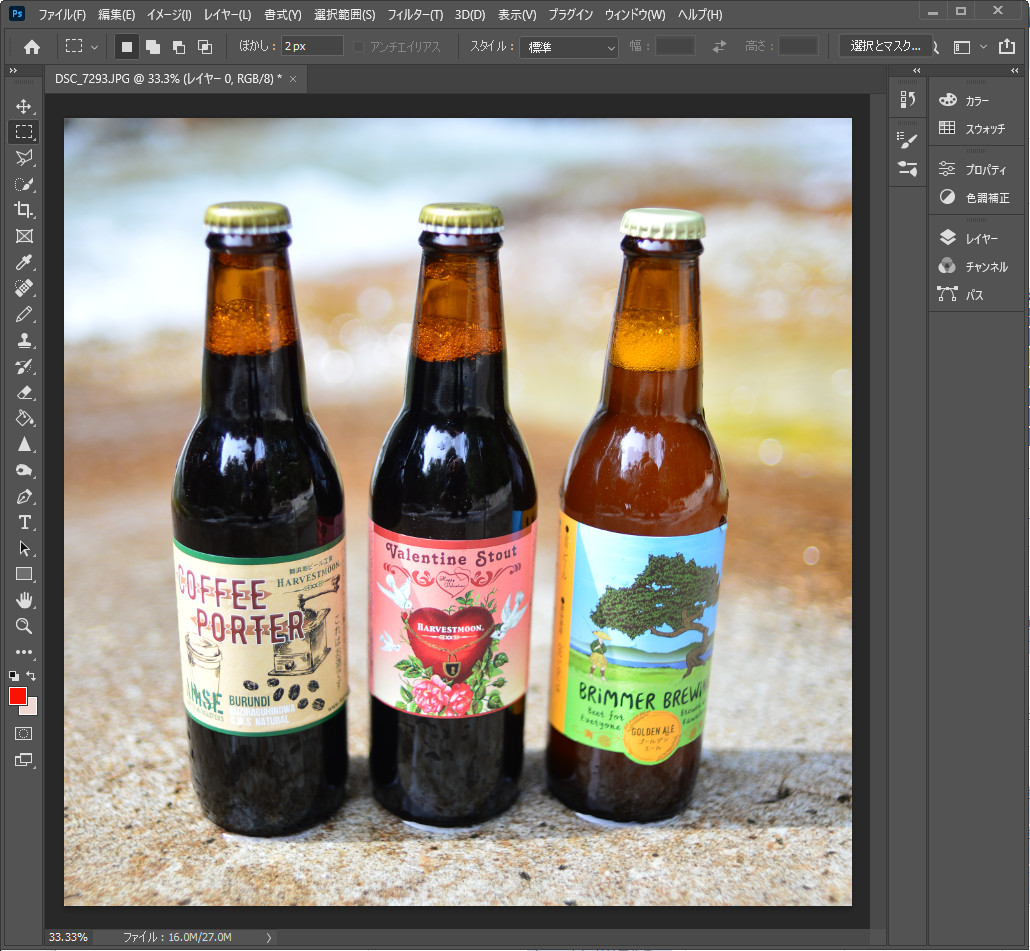Viewport: 1030px width, 951px height.
Task: Select the Eyedropper tool
Action: click(24, 263)
